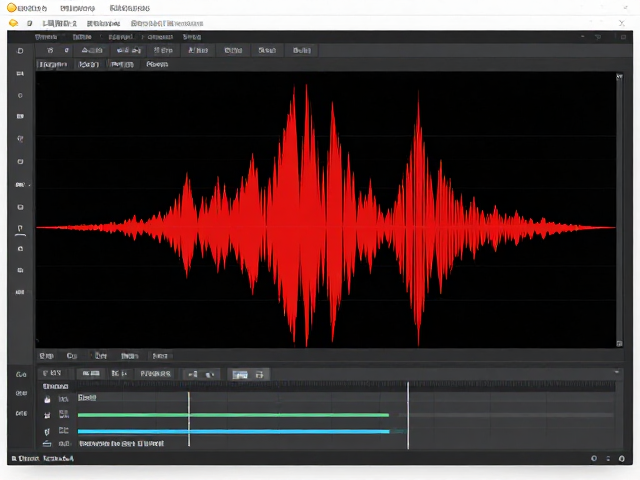Screen dimensions: 640x480
Task: Open the first menu in the dark menu bar
Action: point(46,37)
